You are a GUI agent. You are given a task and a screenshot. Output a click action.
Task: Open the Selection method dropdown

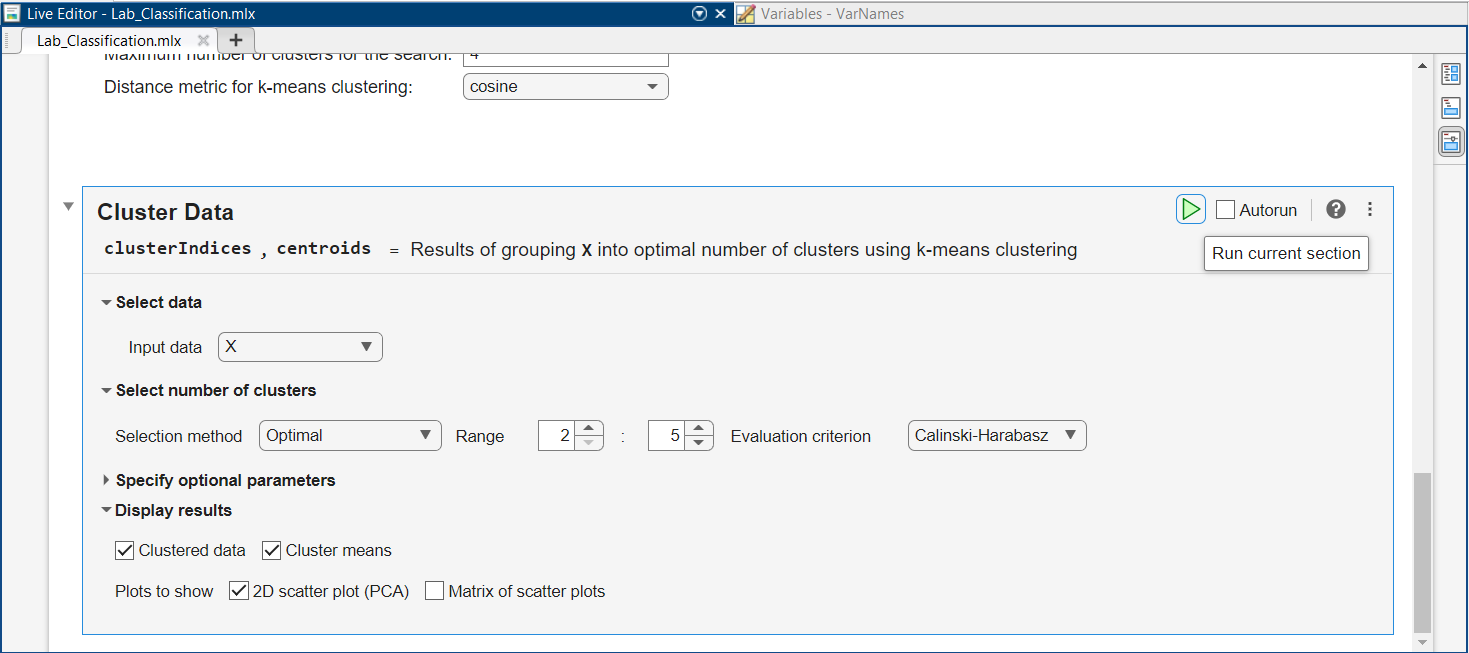(x=350, y=436)
